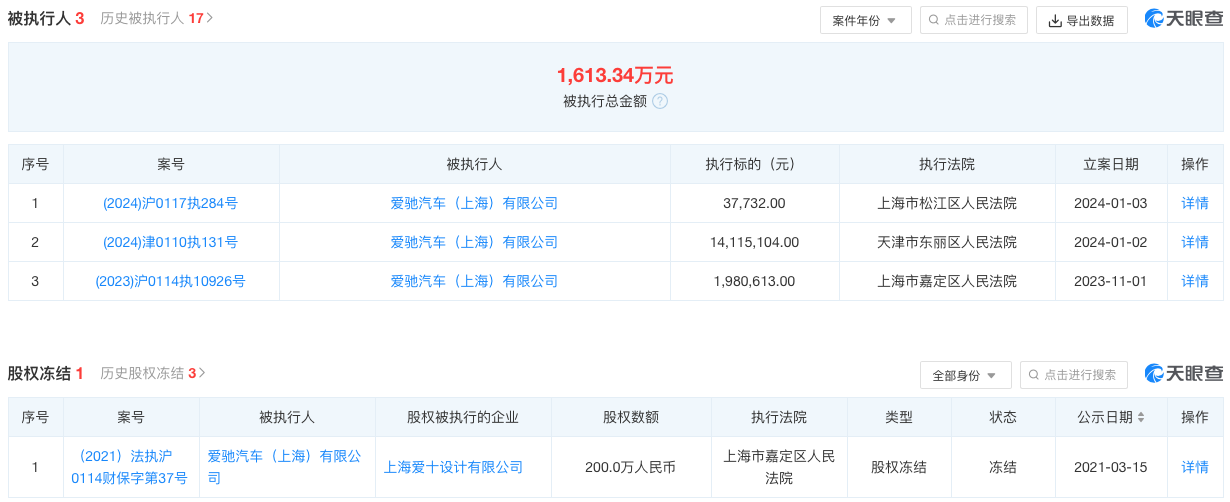Open case (2024)沪0117执284号

[x=171, y=203]
